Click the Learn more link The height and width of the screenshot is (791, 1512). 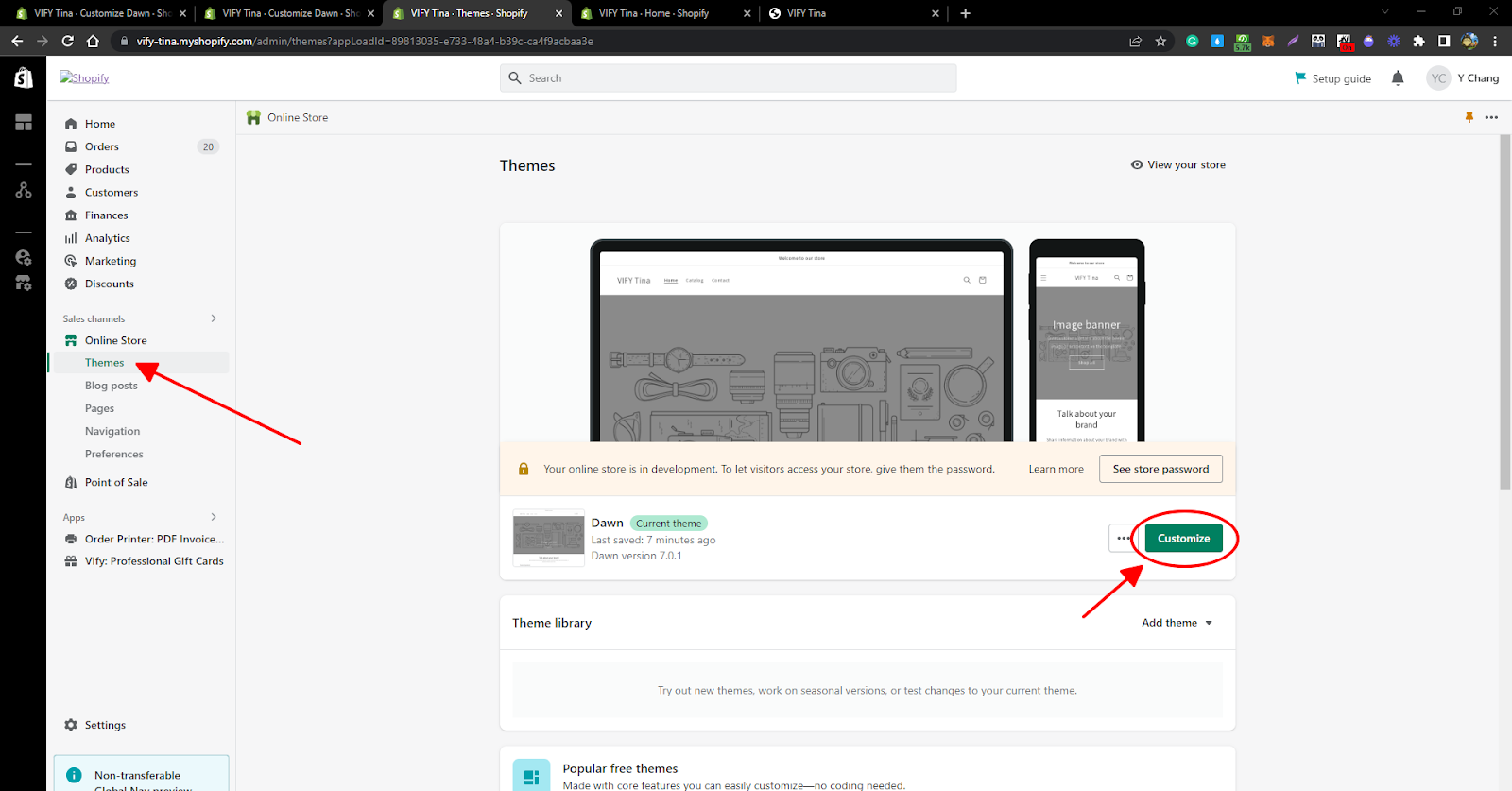[1057, 469]
